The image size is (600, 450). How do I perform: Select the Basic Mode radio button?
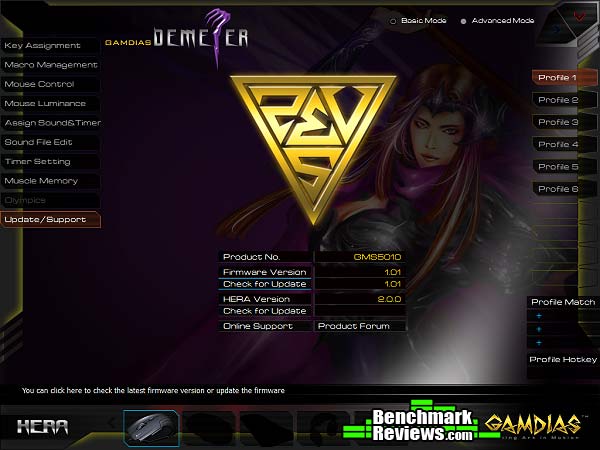(x=392, y=20)
